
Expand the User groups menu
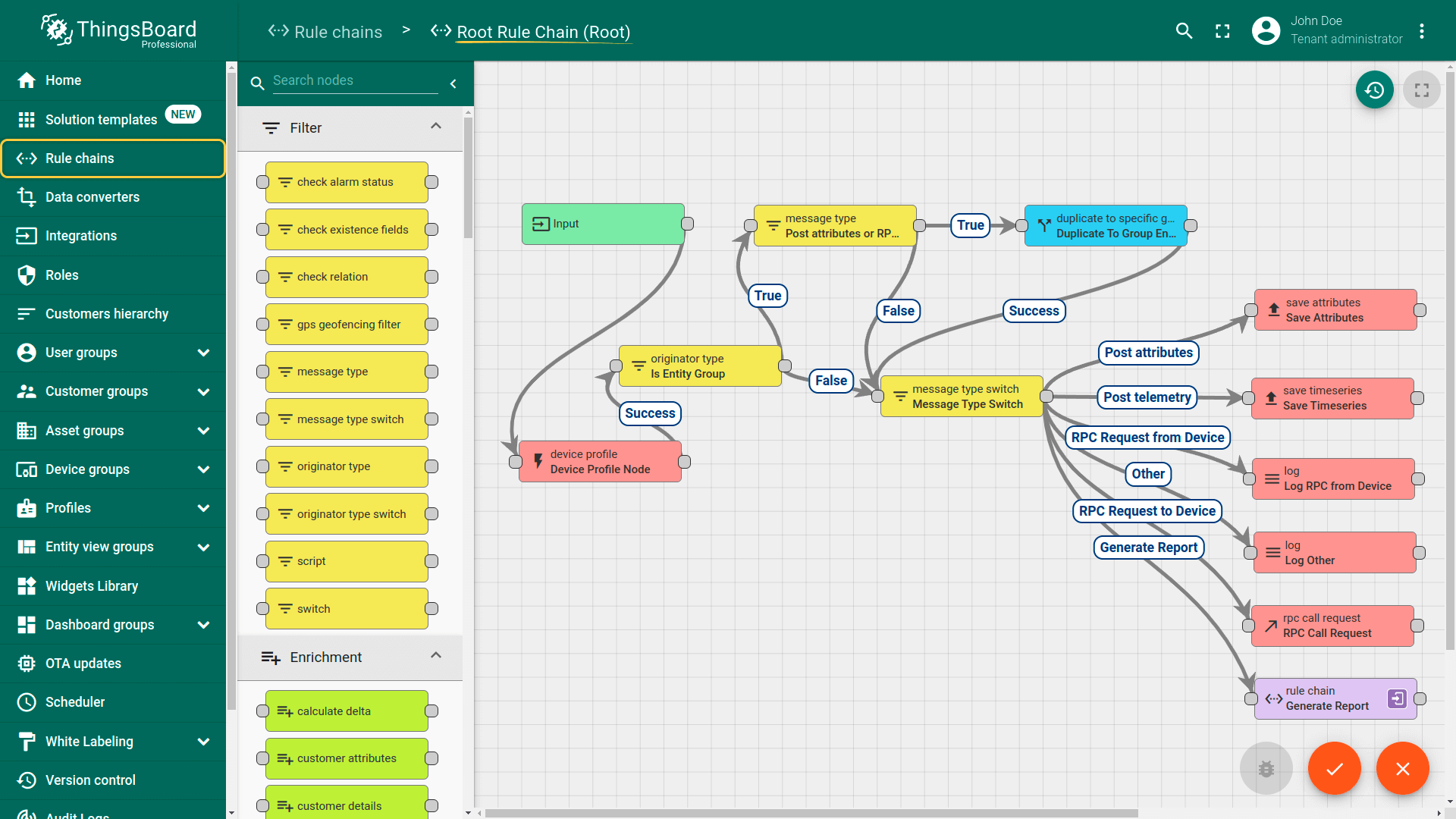click(203, 353)
